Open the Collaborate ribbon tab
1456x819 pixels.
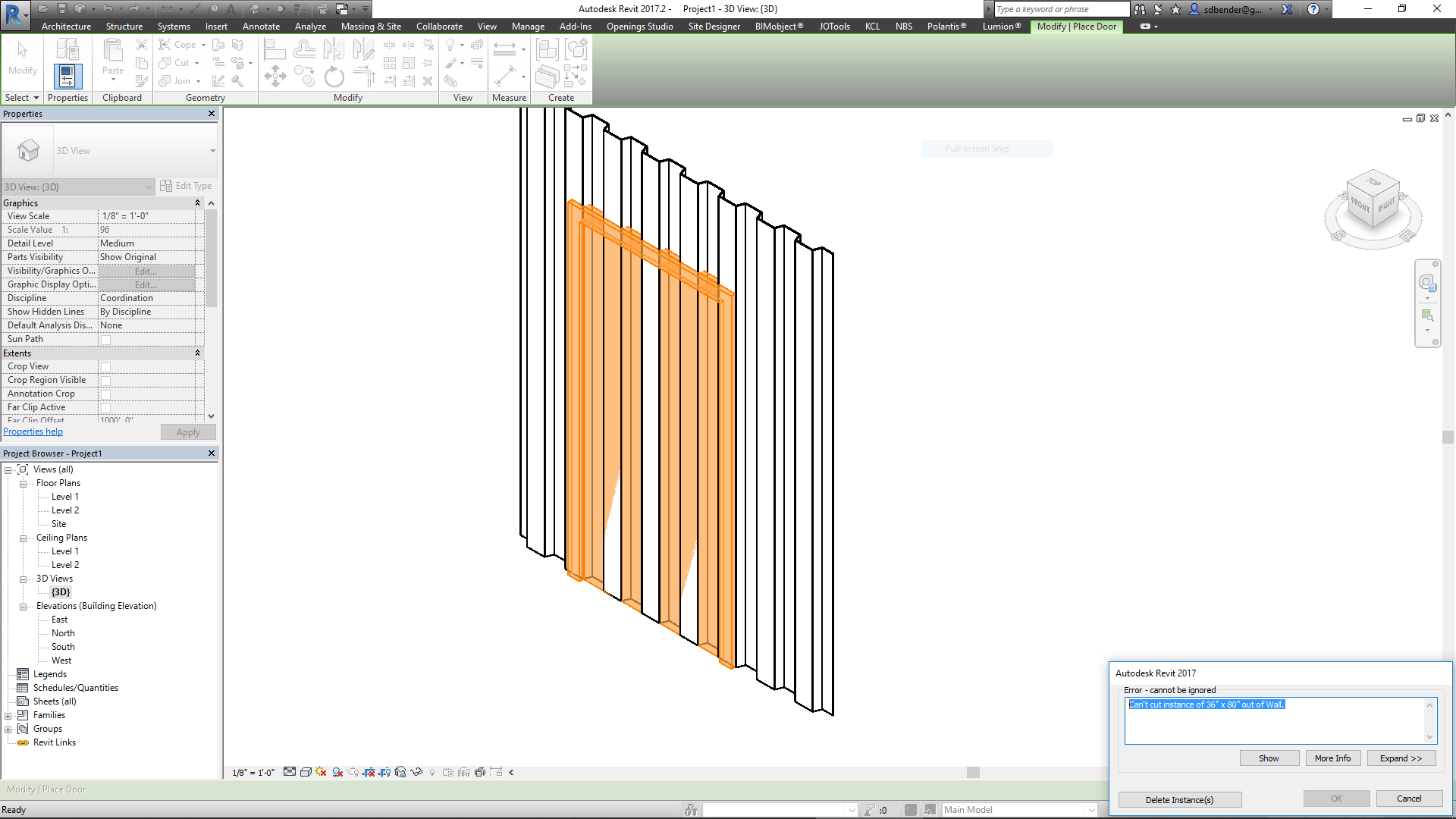(439, 27)
